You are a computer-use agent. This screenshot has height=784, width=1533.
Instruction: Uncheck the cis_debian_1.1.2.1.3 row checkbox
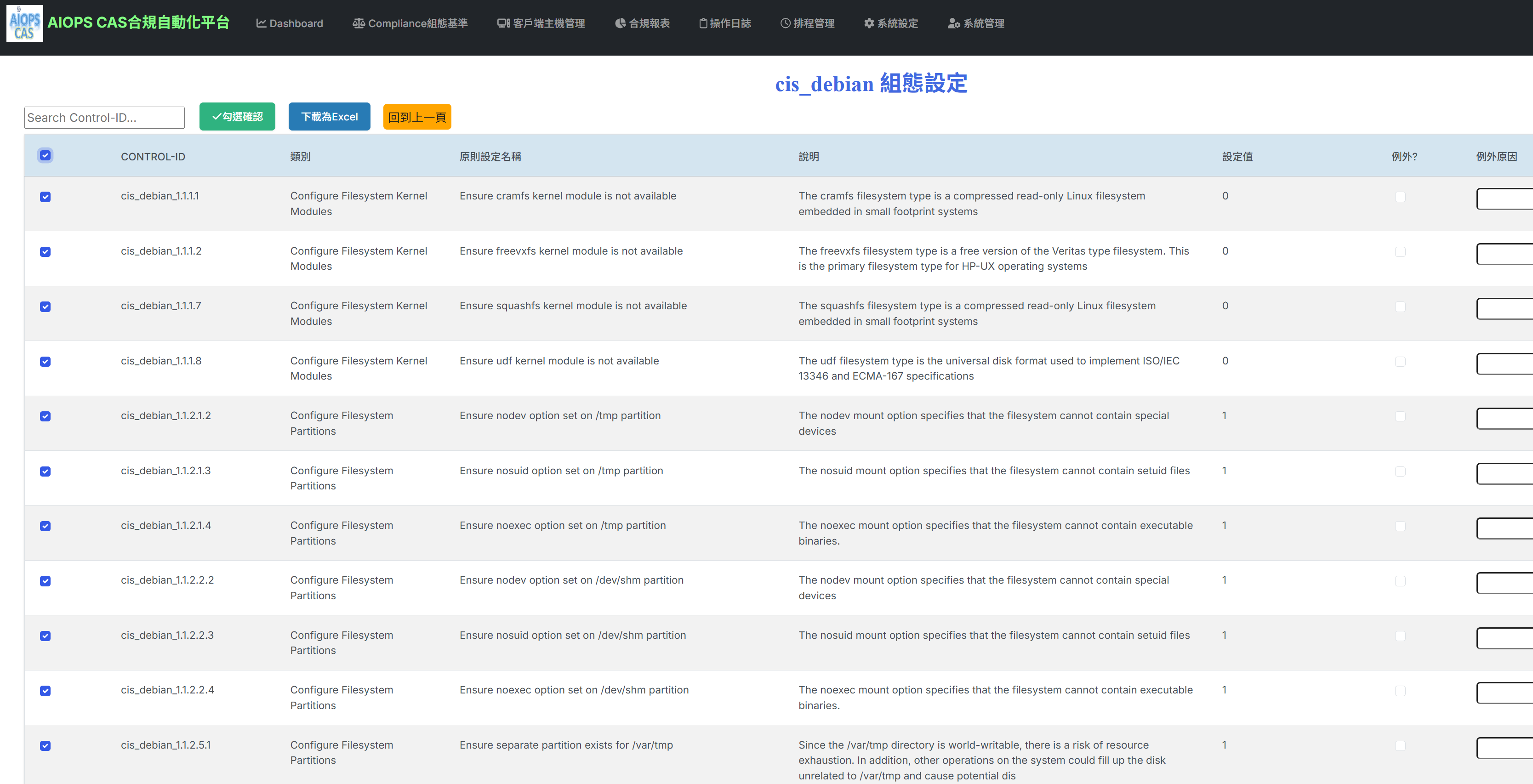coord(45,471)
